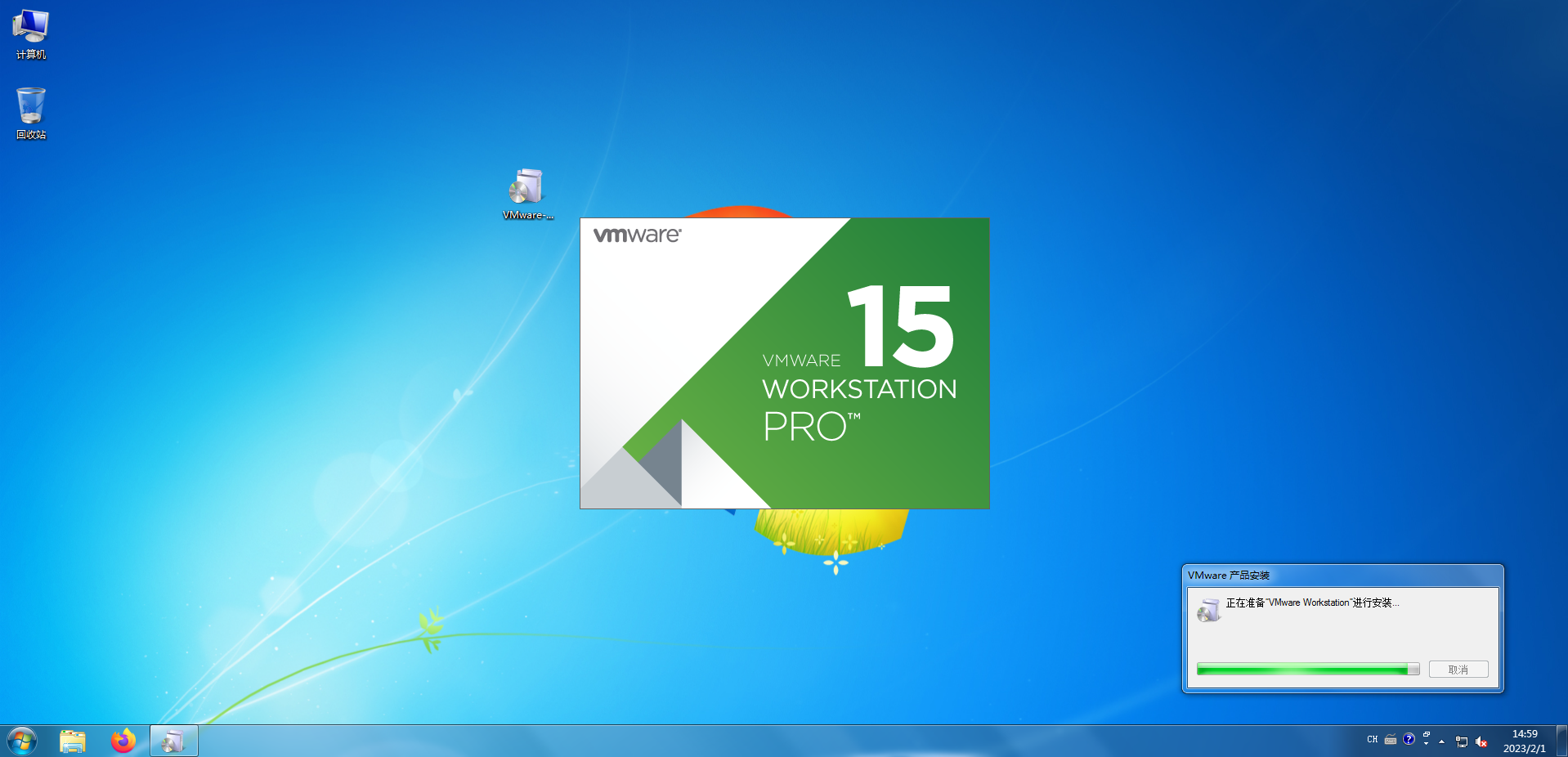This screenshot has height=757, width=1568.
Task: Select the 回收站 recycle bin icon
Action: click(31, 113)
